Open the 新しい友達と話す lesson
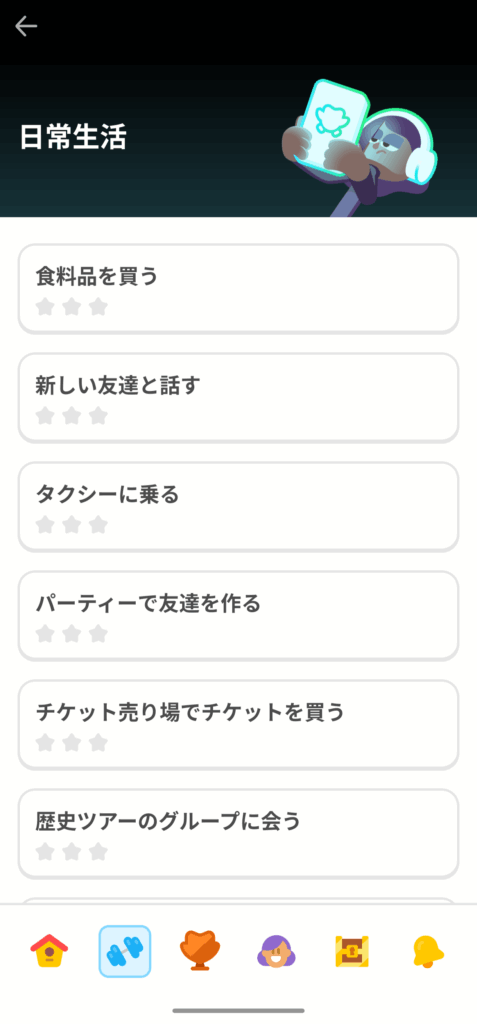 coord(238,398)
